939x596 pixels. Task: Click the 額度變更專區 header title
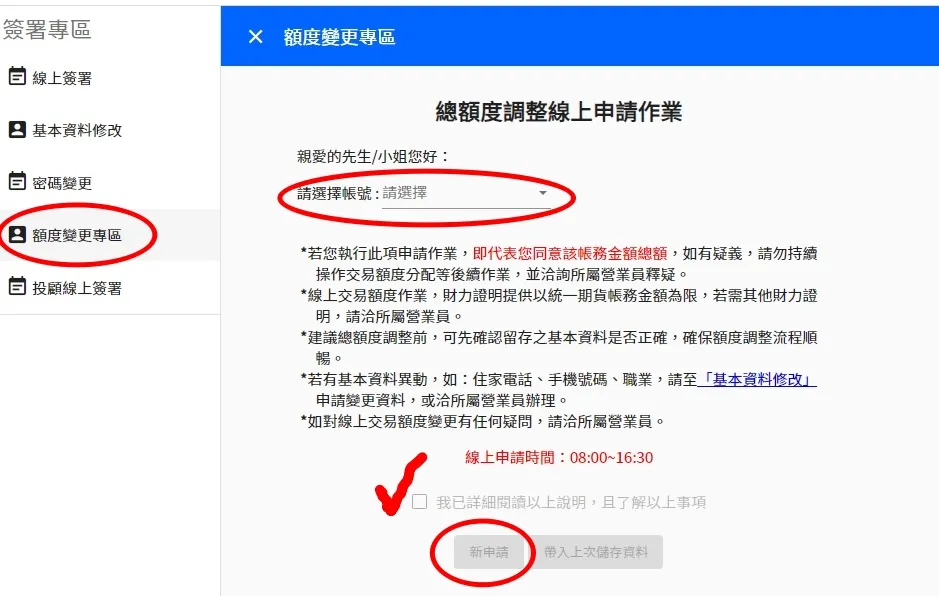tap(340, 37)
